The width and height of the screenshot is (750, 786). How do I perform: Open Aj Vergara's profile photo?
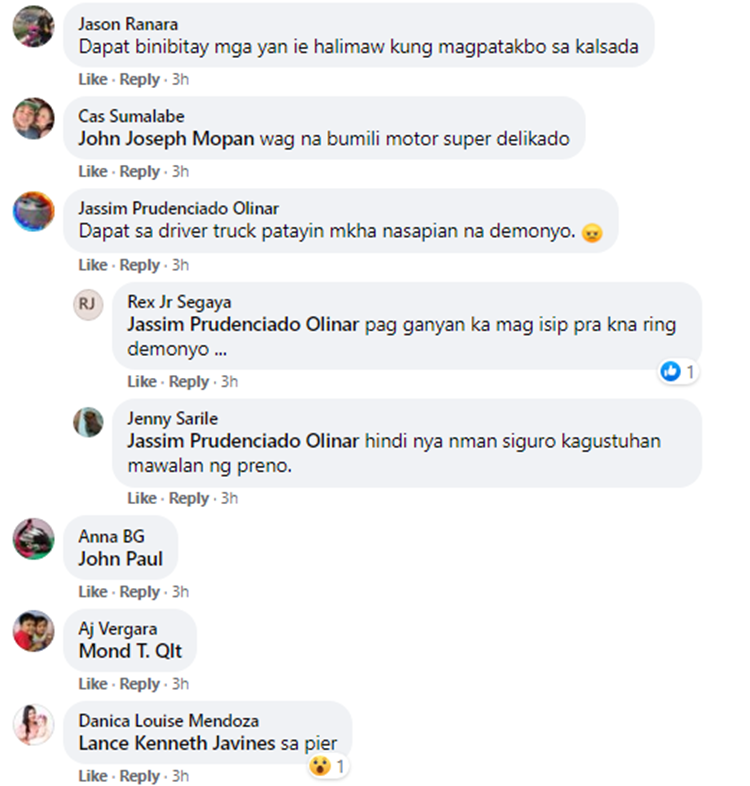[34, 631]
